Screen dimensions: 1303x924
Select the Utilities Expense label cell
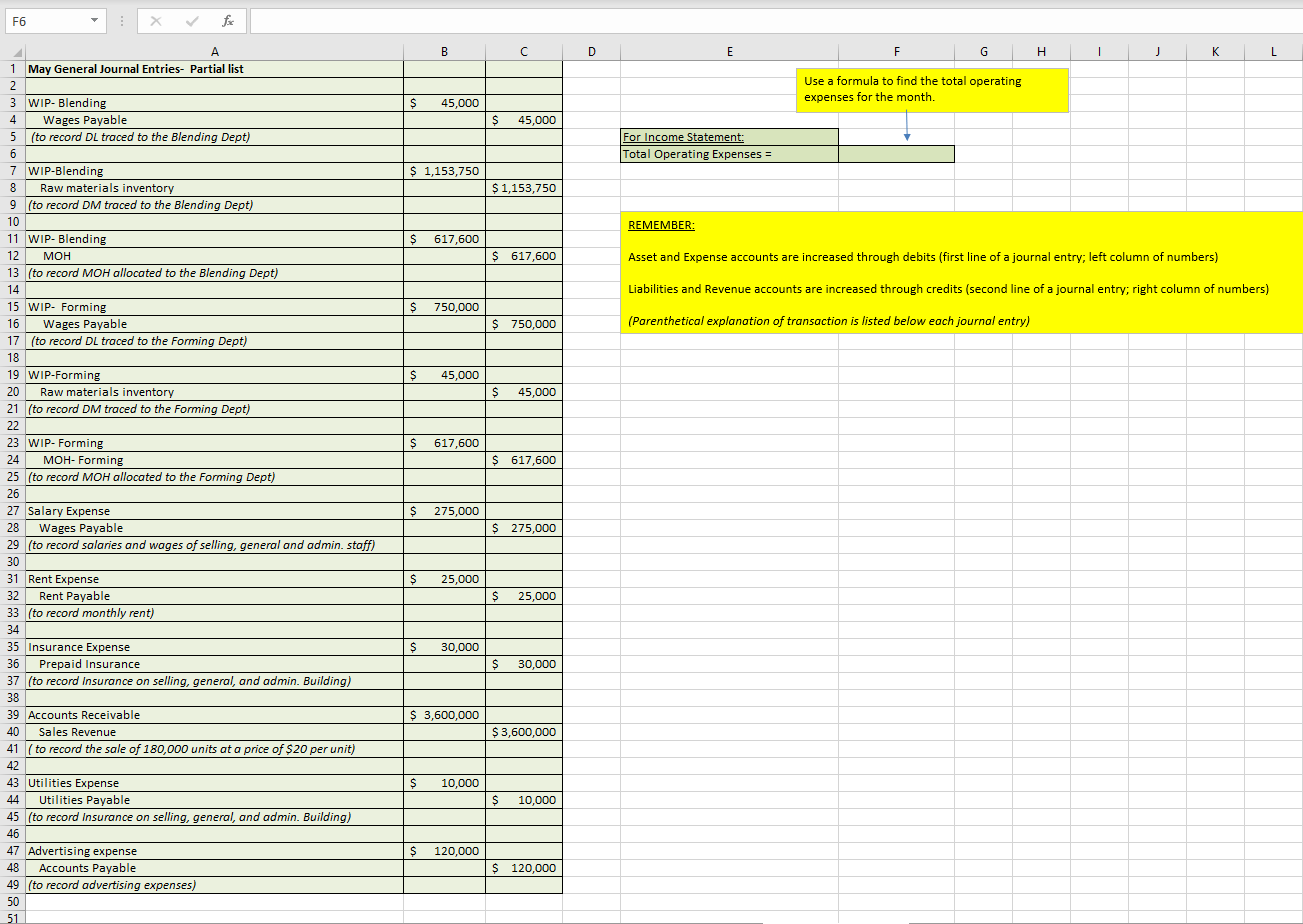click(215, 782)
